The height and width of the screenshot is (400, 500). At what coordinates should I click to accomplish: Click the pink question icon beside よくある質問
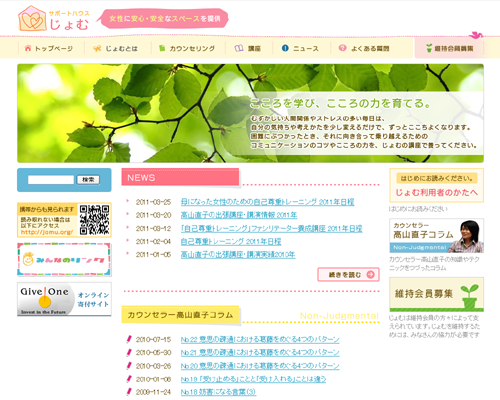[x=342, y=48]
